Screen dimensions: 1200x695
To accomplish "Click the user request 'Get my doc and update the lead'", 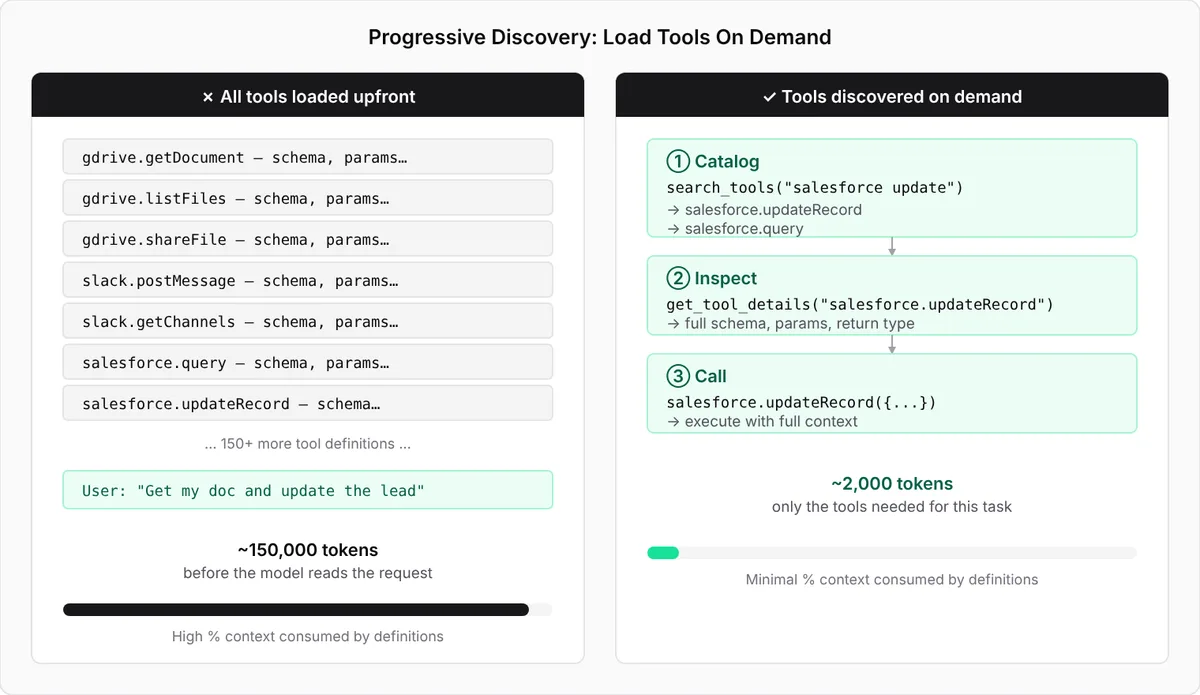I will point(308,490).
